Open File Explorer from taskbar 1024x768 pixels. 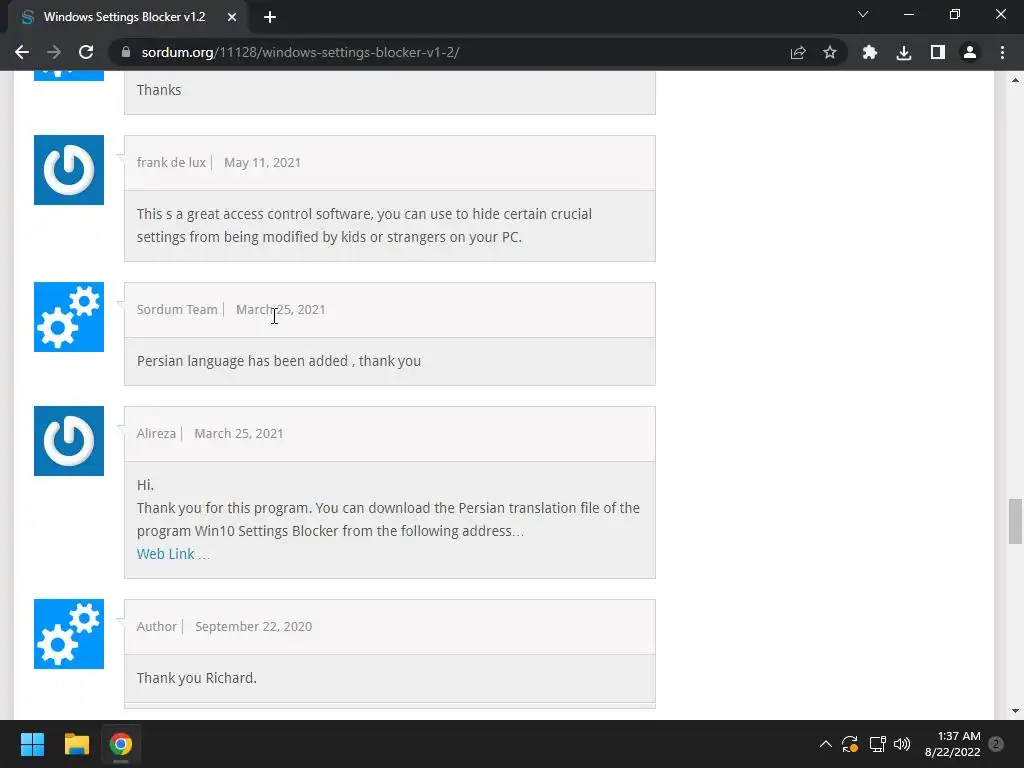tap(76, 744)
